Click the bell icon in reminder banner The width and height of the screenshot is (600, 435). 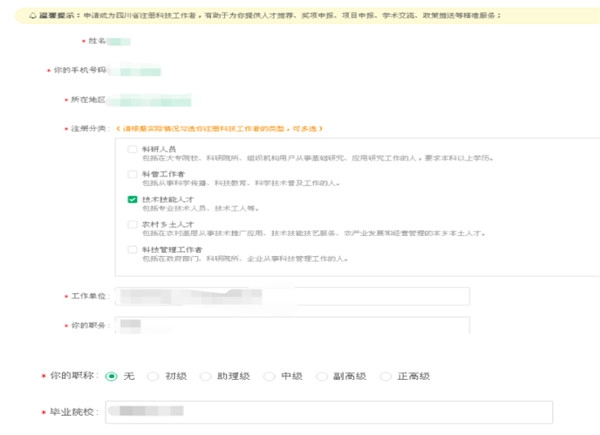32,16
